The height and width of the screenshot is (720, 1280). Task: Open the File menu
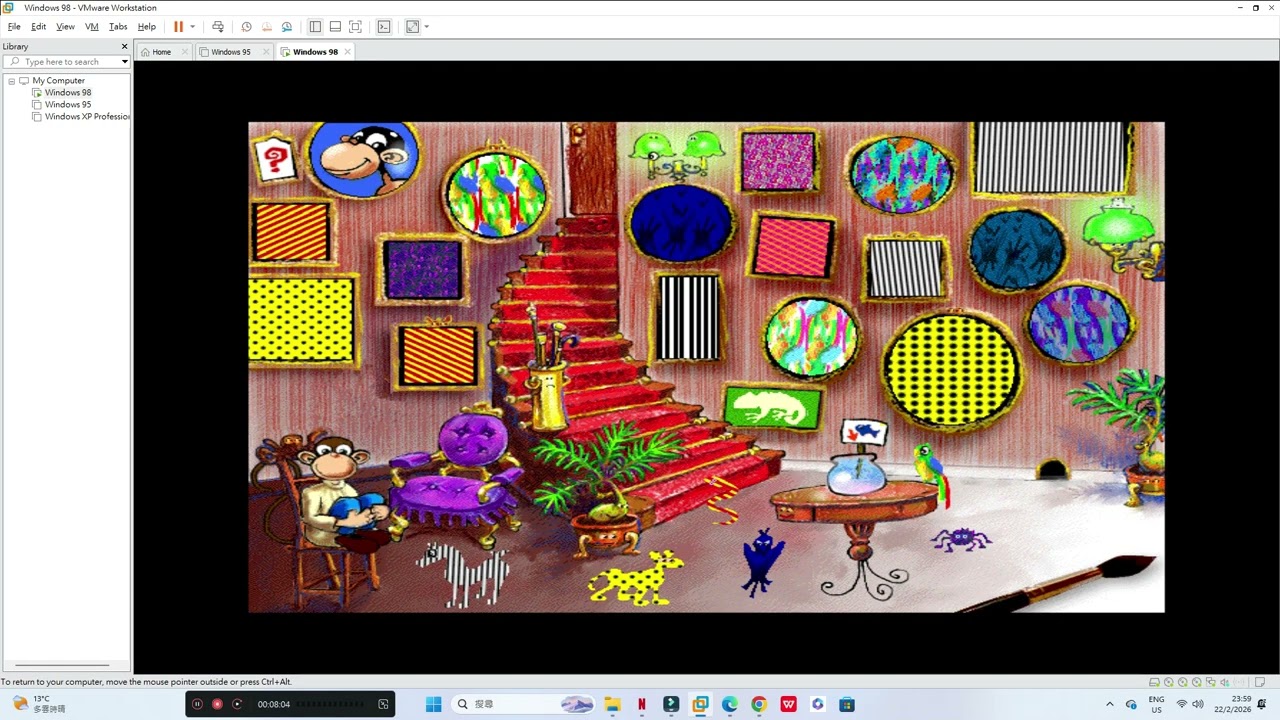(x=14, y=27)
